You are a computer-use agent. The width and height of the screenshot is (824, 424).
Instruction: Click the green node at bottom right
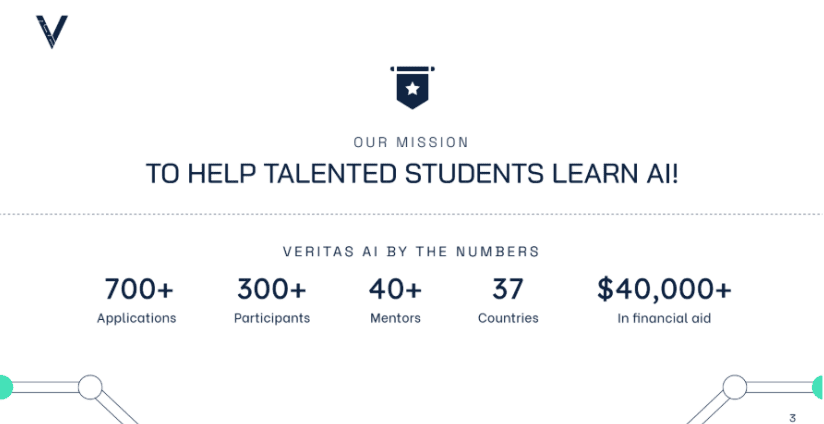pos(818,388)
